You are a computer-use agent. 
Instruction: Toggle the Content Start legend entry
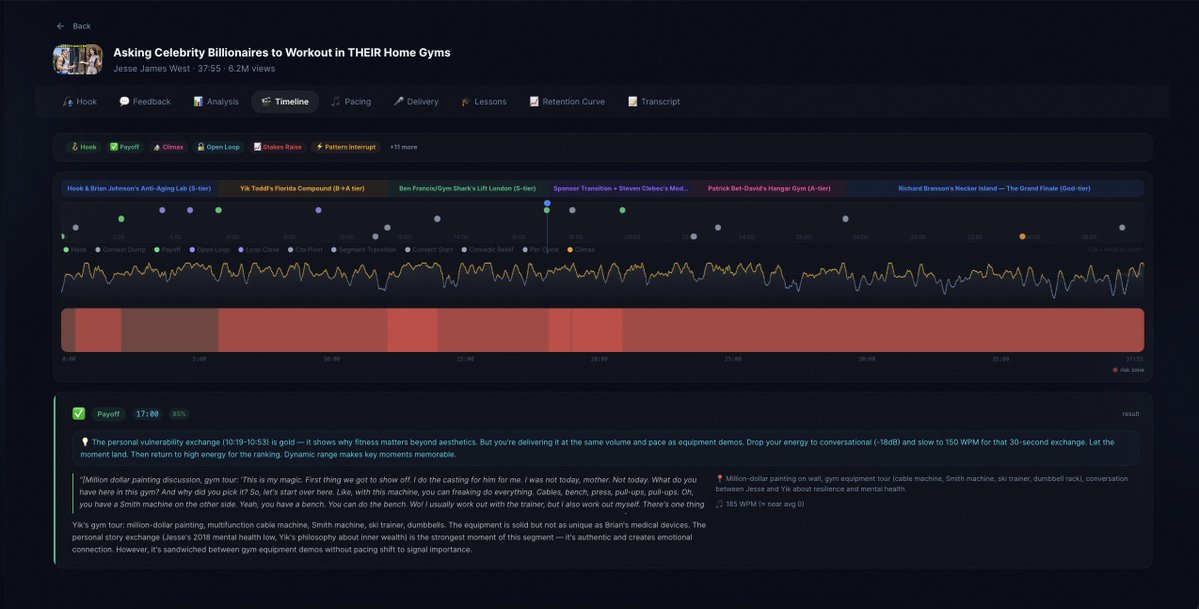coord(429,249)
